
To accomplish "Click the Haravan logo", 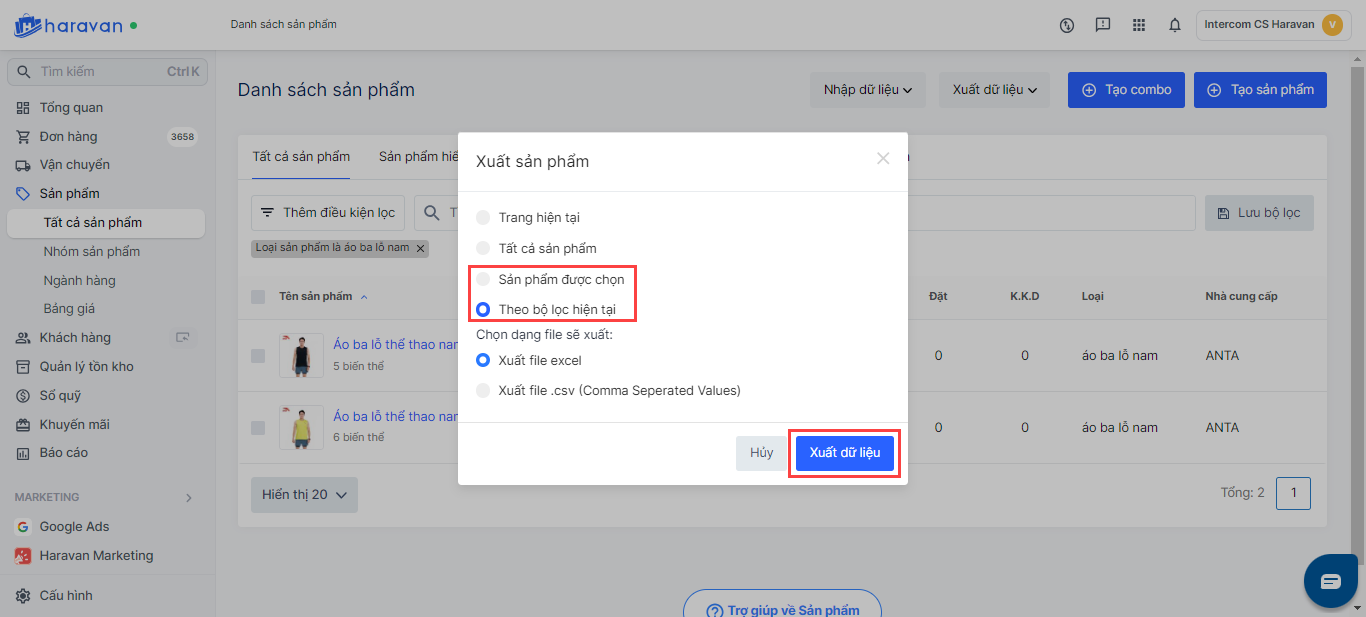I will [68, 25].
